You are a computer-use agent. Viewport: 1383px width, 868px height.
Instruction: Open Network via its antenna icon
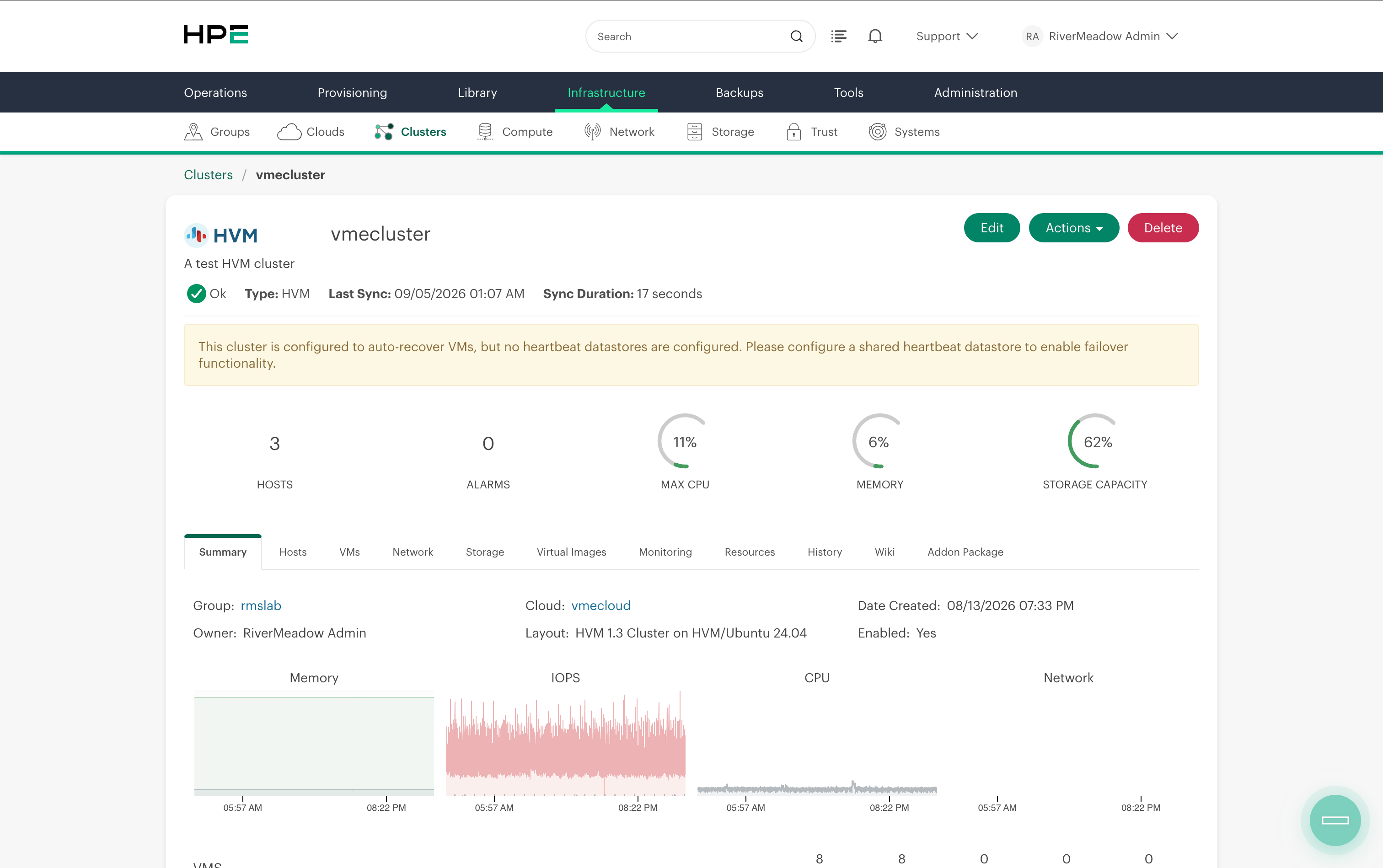pos(592,131)
